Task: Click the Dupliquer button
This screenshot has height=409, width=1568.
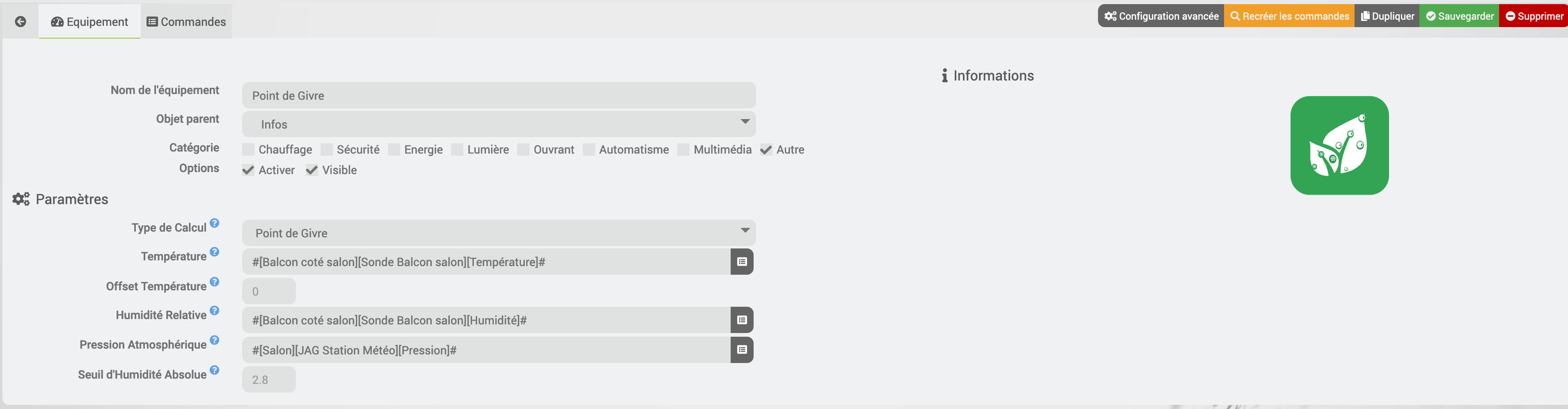Action: coord(1387,16)
